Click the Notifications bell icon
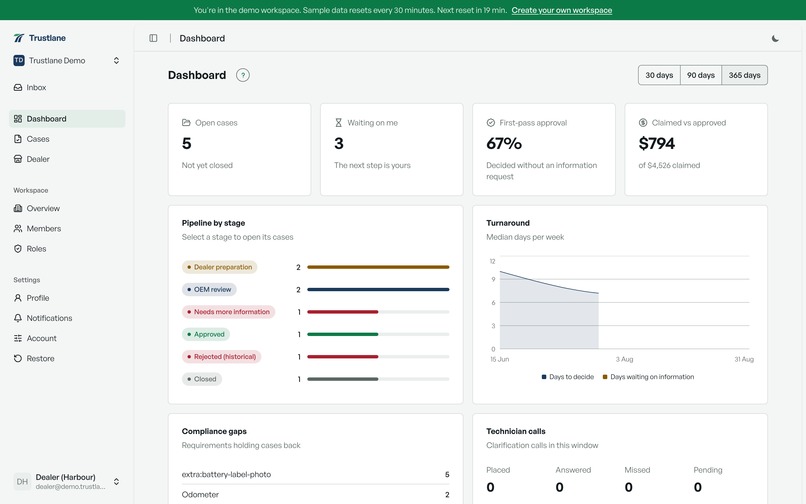Viewport: 806px width, 504px height. click(x=18, y=318)
